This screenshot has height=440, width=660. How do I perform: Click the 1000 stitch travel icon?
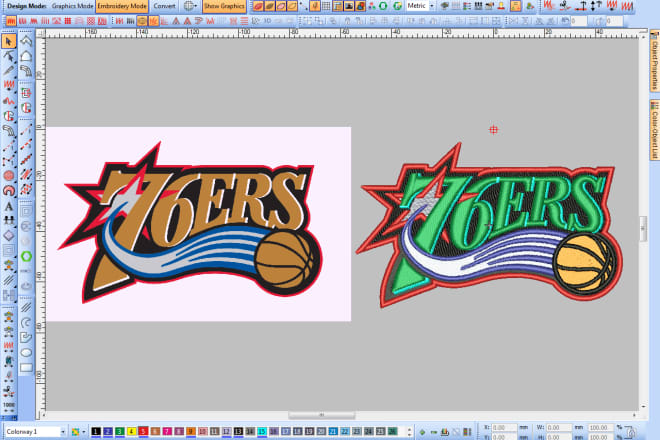[8, 405]
